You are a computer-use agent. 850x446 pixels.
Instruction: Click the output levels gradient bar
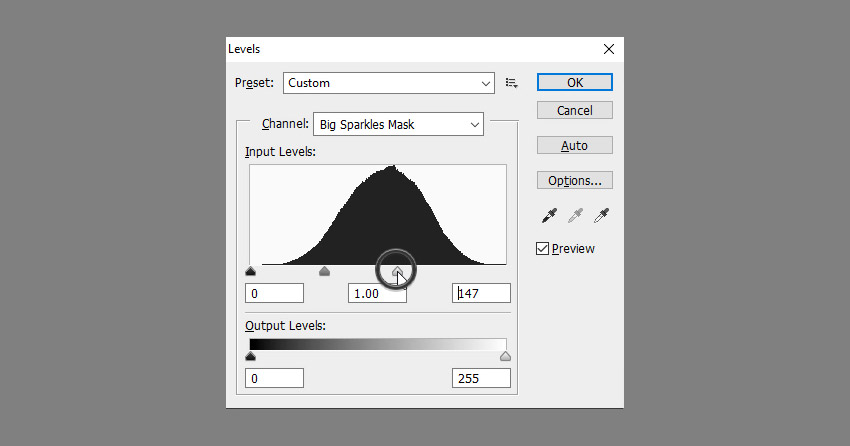378,344
